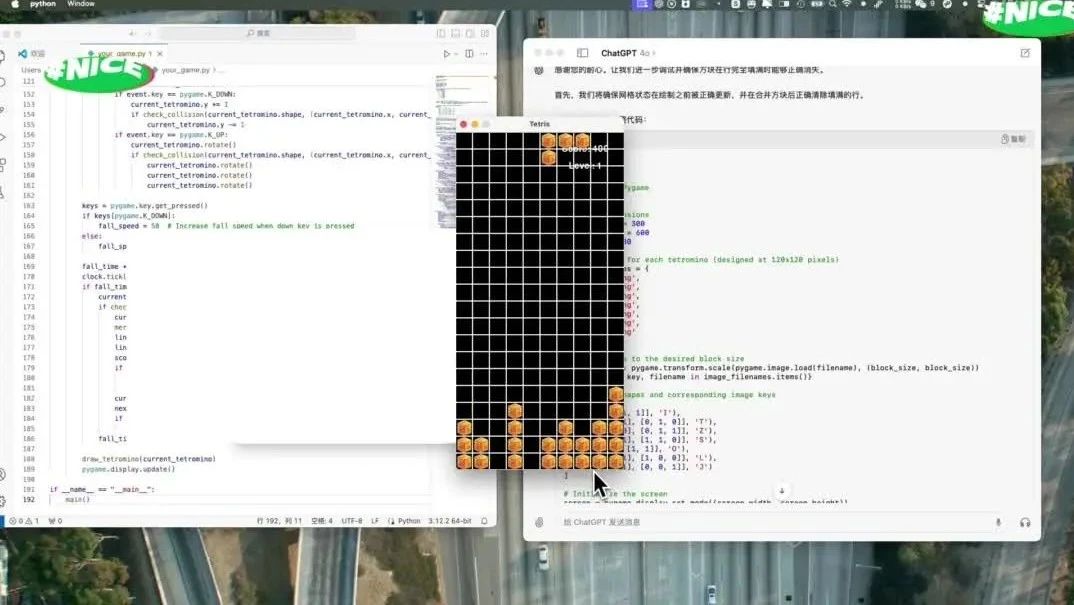Toggle the ChatGPT sidebar

pos(582,53)
